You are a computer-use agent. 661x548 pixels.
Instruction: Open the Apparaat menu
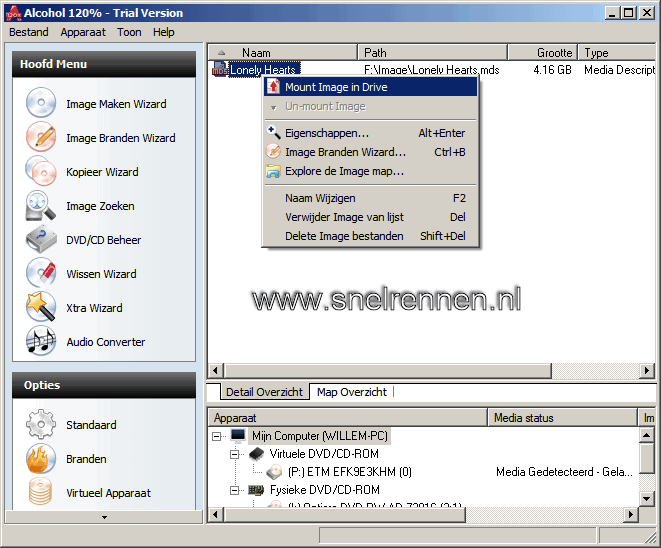[83, 32]
